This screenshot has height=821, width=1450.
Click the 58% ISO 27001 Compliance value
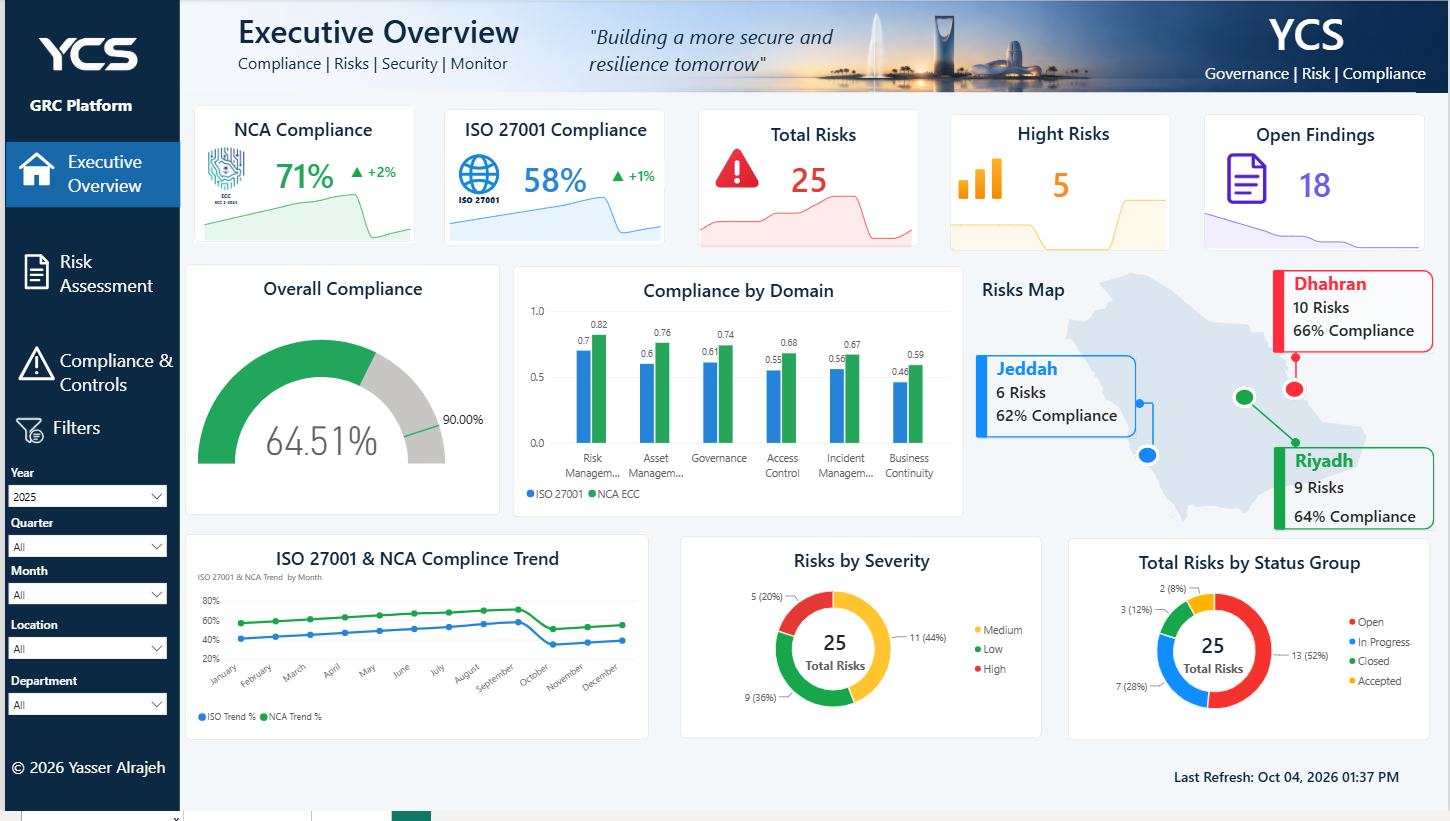(x=555, y=180)
